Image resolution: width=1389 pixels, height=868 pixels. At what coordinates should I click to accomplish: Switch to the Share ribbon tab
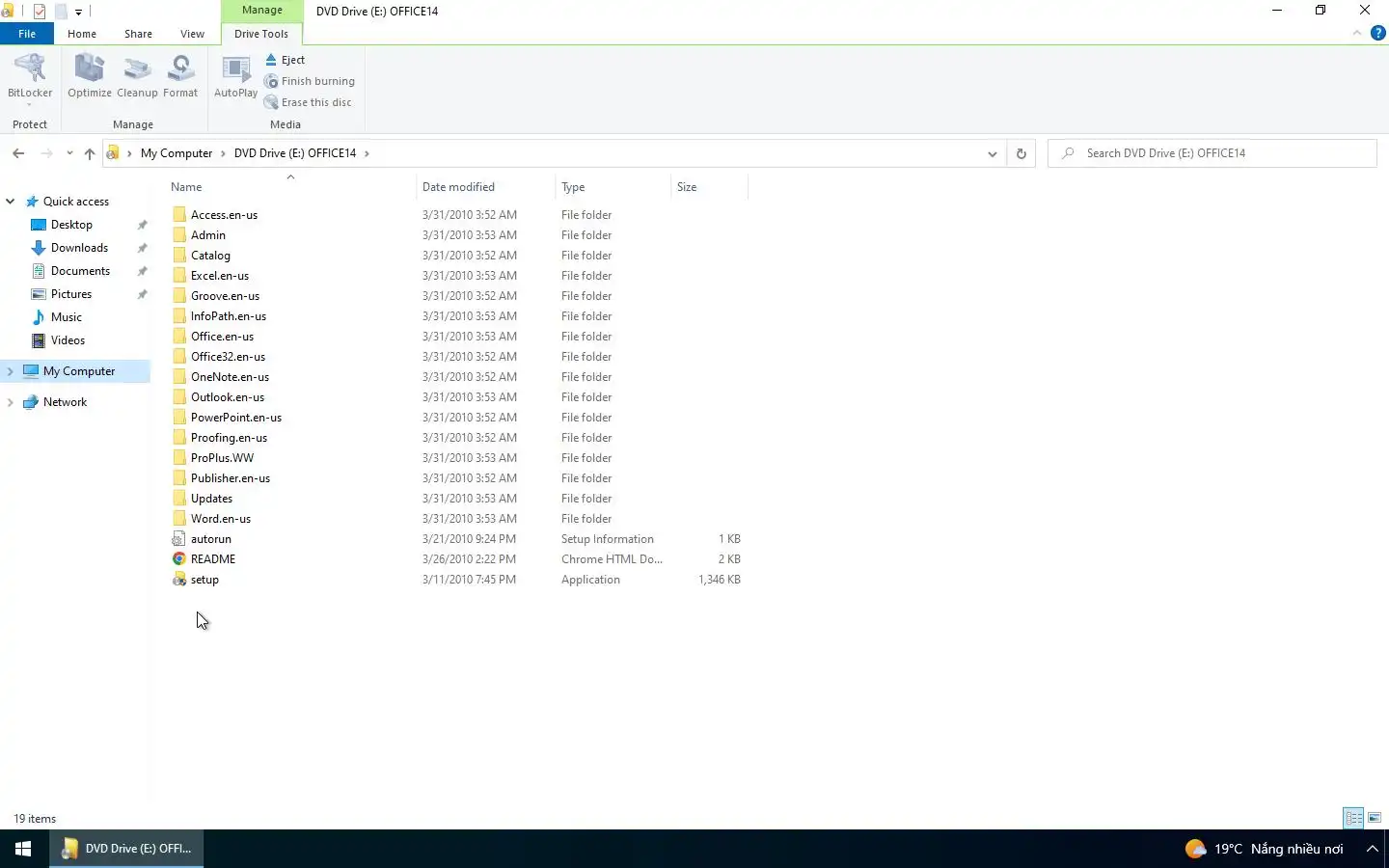138,34
